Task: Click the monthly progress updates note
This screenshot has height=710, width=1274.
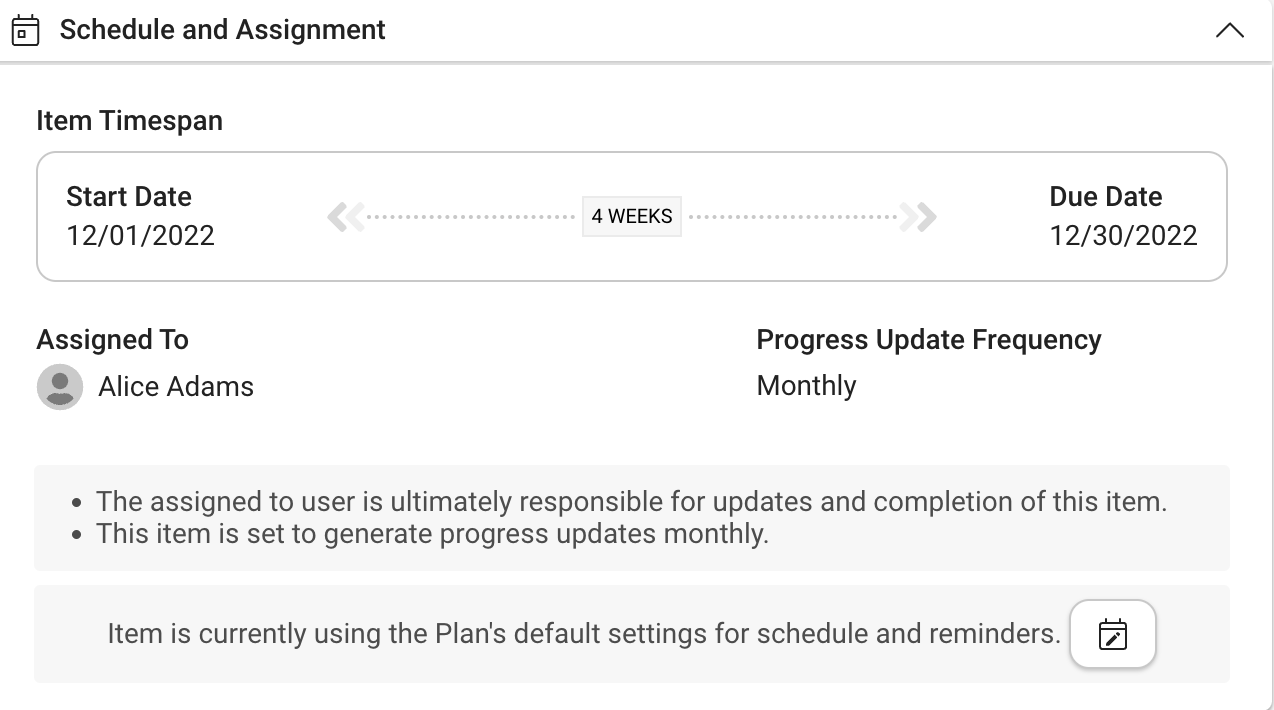Action: point(432,534)
